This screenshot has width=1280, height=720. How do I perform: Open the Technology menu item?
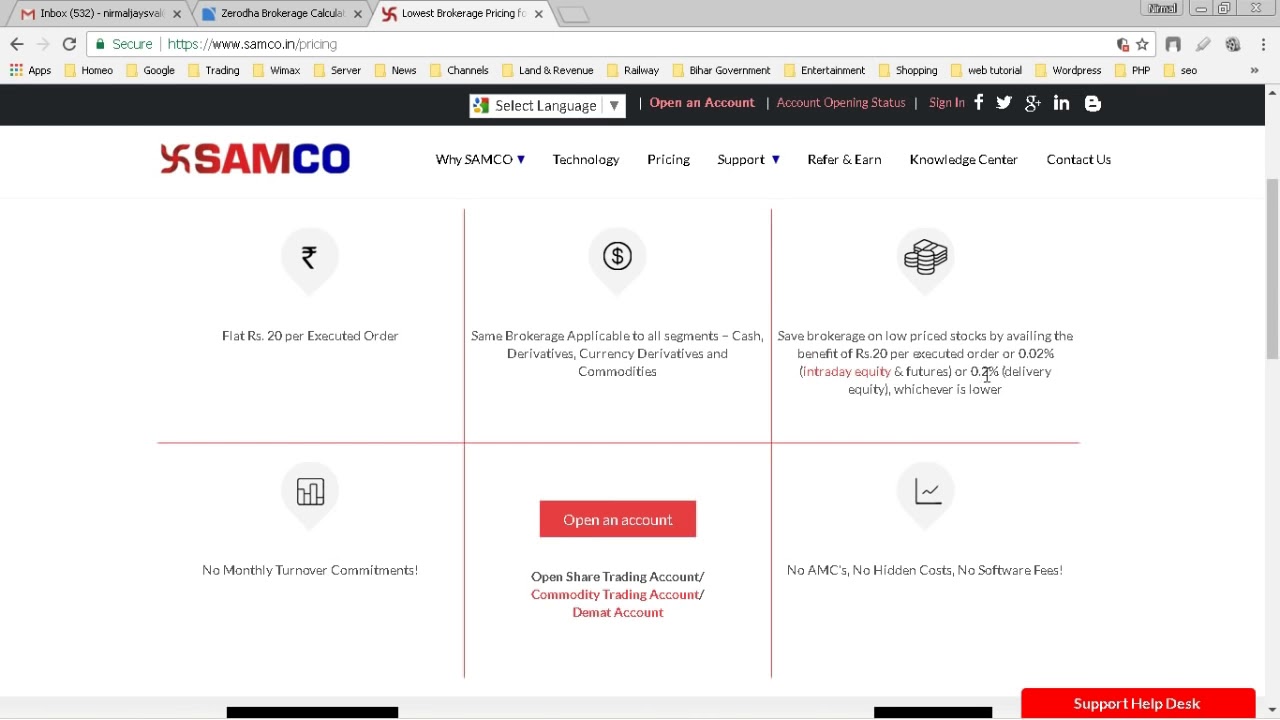(586, 159)
